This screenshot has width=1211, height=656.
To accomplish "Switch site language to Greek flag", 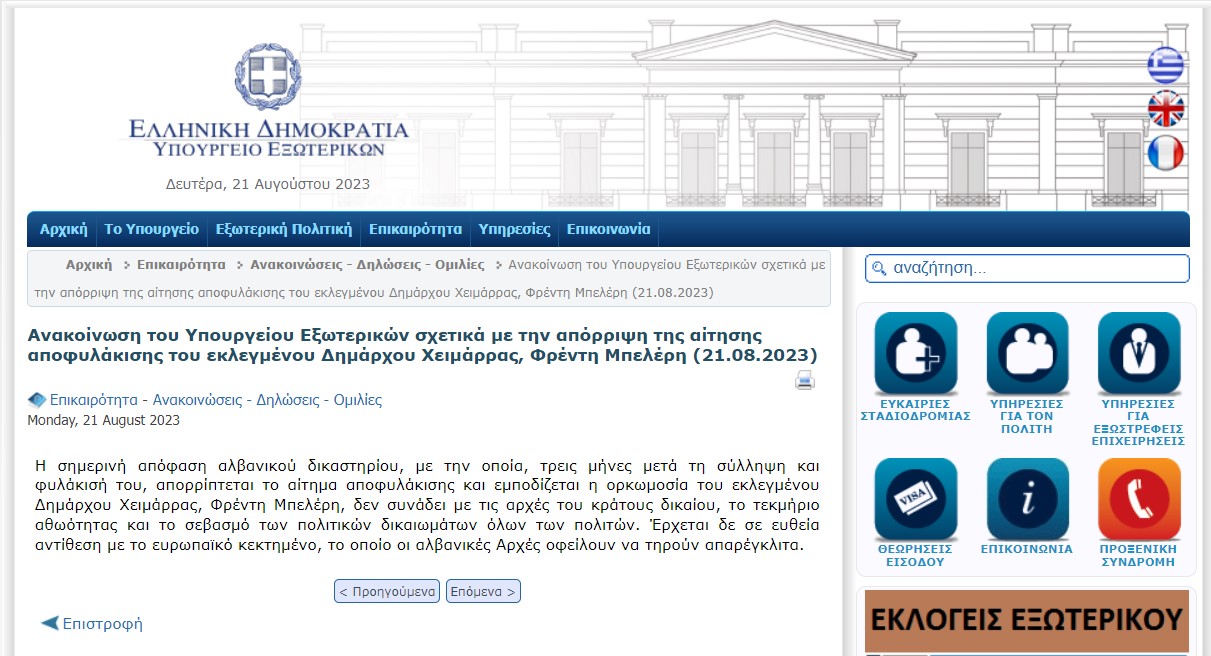I will 1165,66.
